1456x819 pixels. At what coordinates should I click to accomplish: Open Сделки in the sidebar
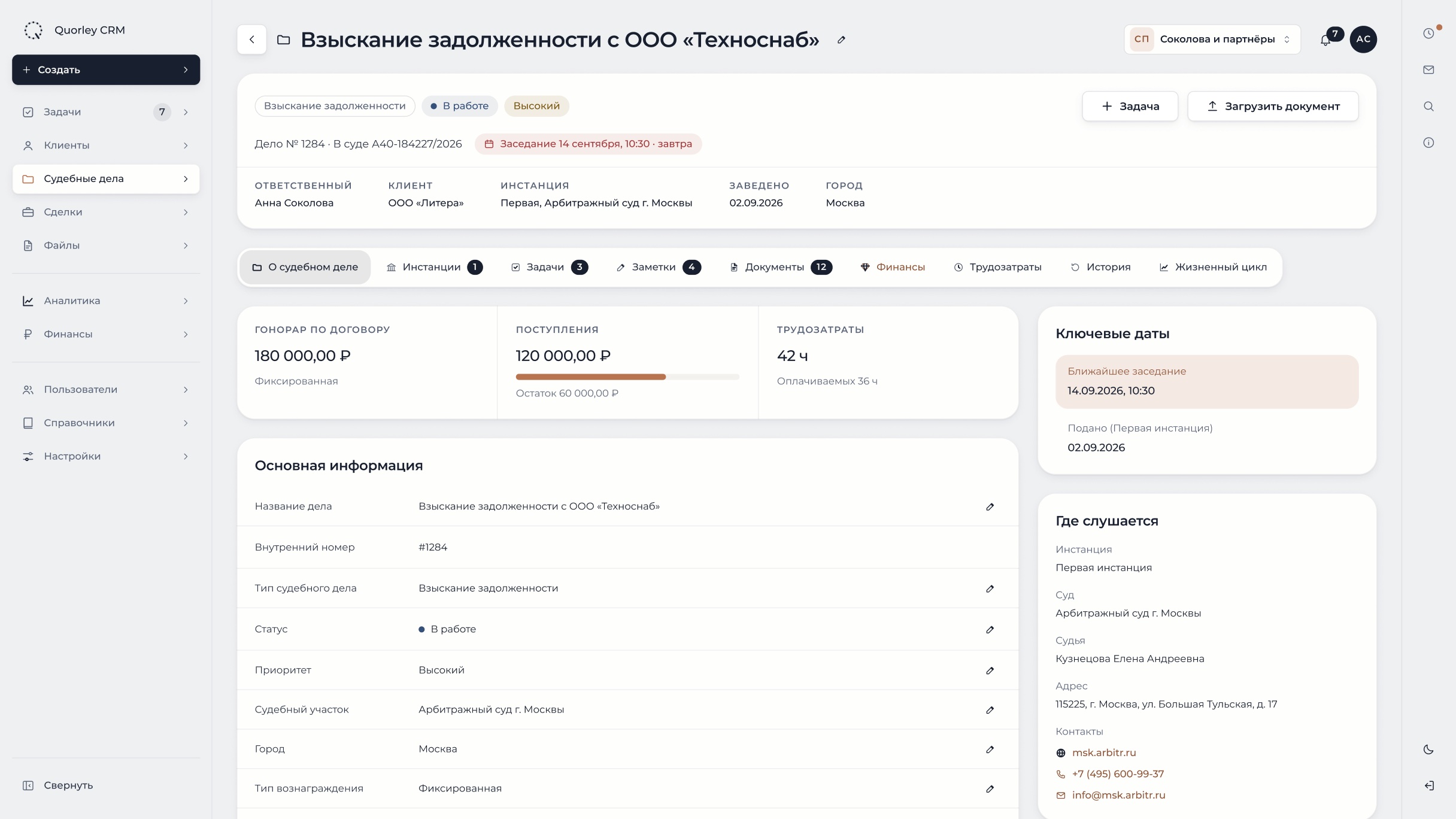(106, 213)
